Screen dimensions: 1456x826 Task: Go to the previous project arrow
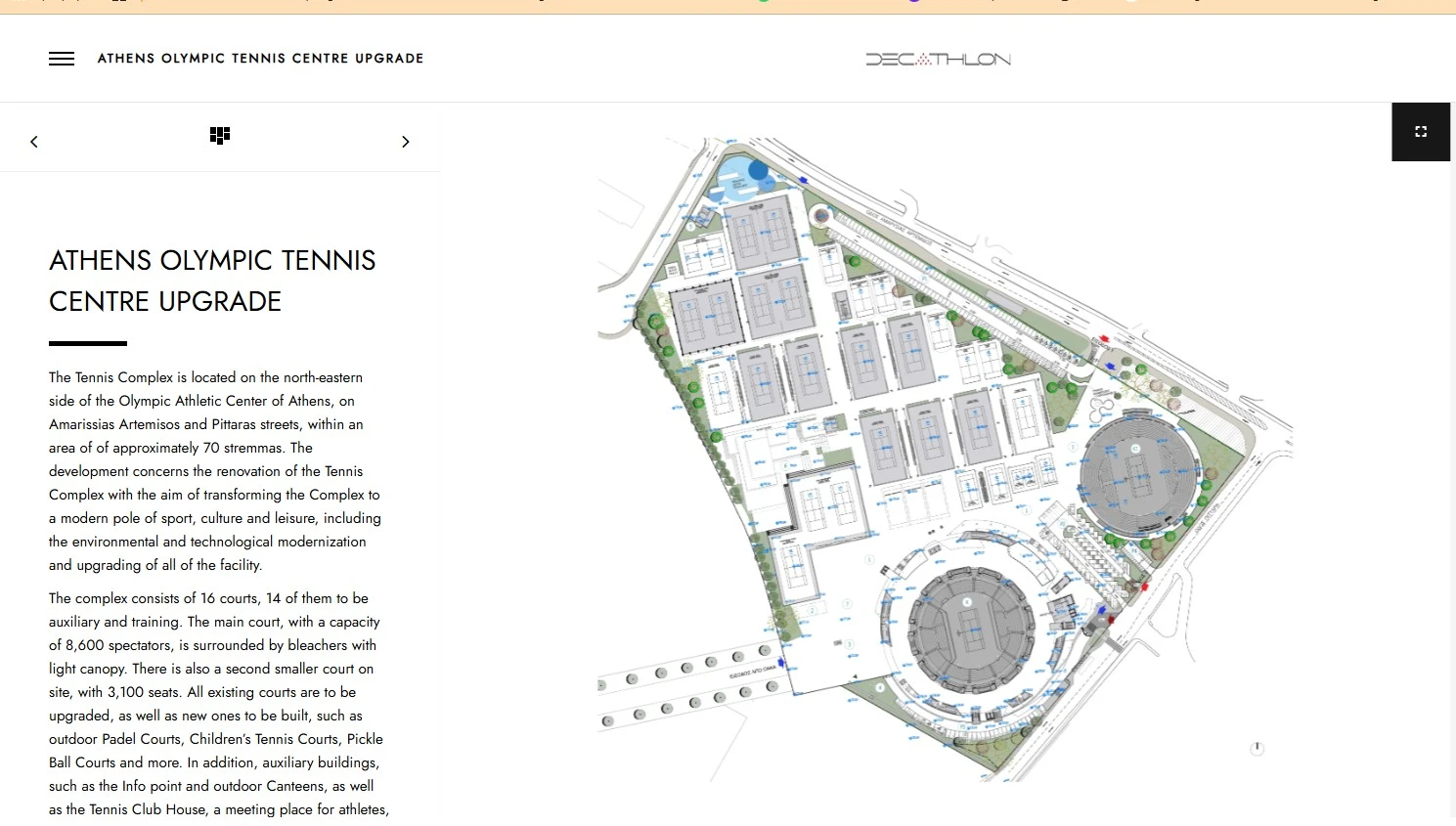coord(34,142)
